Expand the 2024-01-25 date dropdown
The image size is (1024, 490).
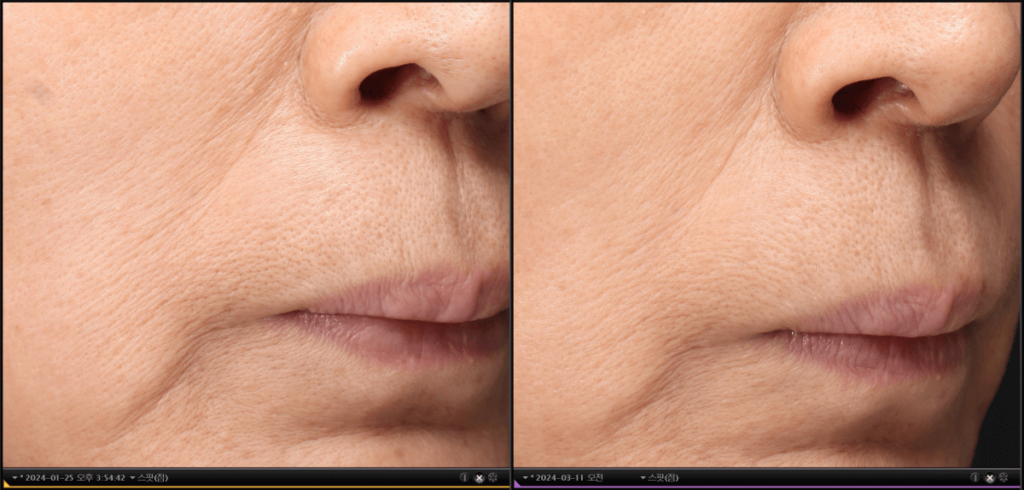15,478
